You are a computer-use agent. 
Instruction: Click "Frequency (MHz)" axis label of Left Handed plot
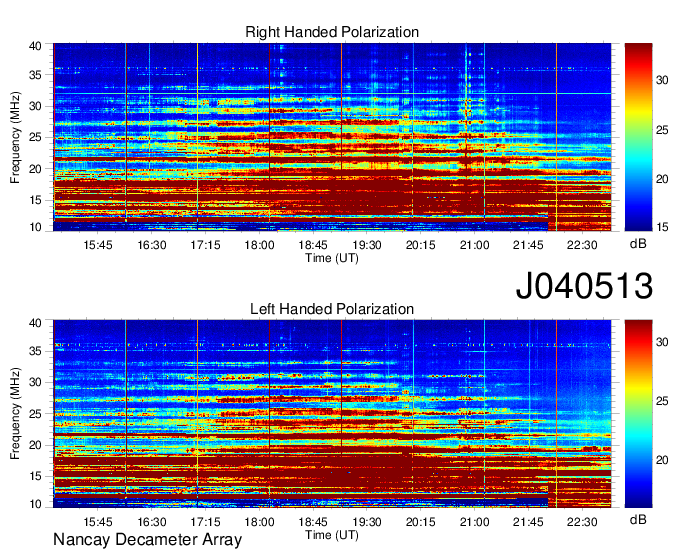click(15, 414)
